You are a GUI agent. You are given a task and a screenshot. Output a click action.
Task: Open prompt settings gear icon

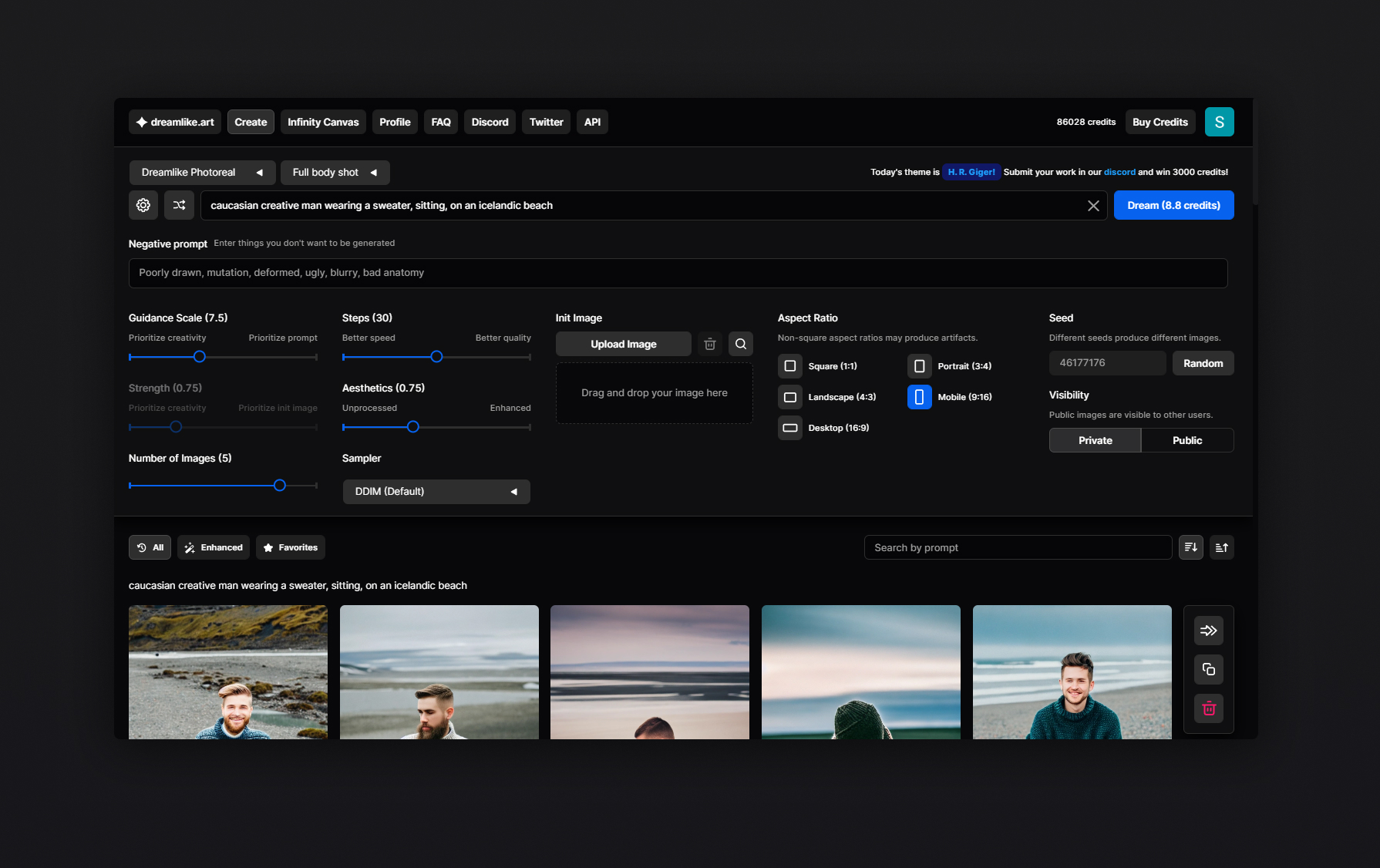[143, 205]
